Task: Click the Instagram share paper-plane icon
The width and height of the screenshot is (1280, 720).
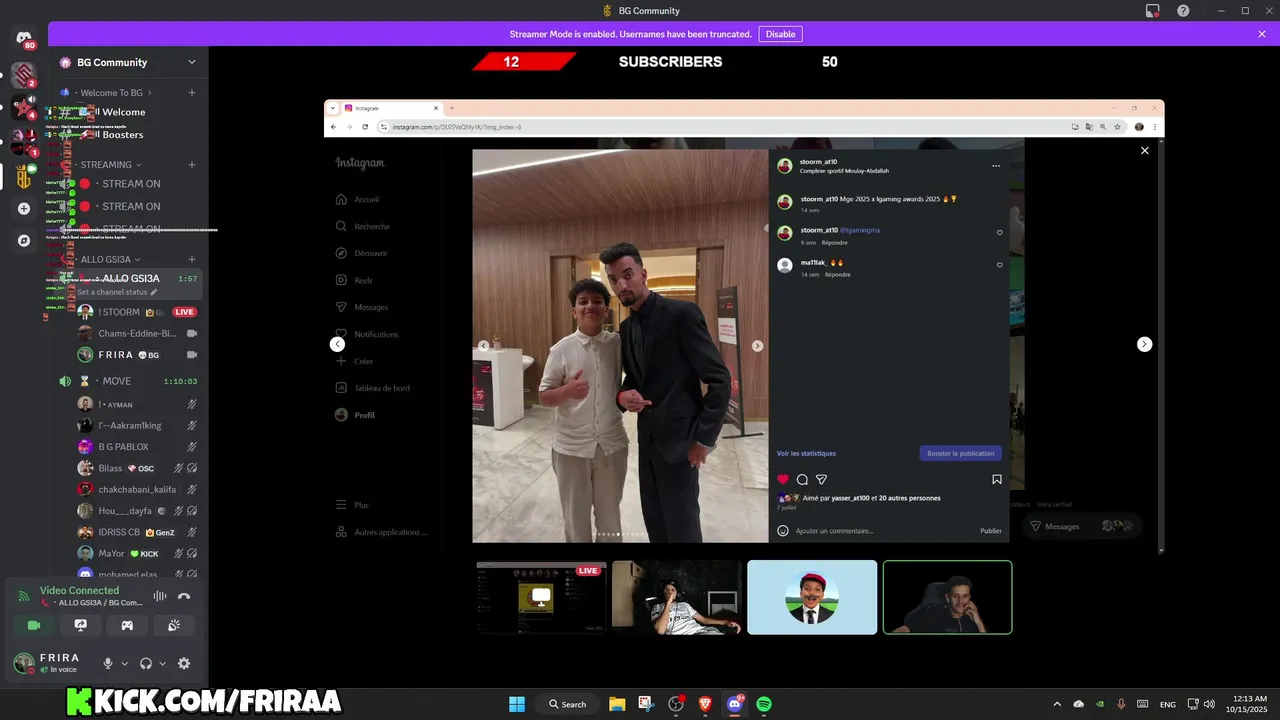Action: (x=821, y=480)
